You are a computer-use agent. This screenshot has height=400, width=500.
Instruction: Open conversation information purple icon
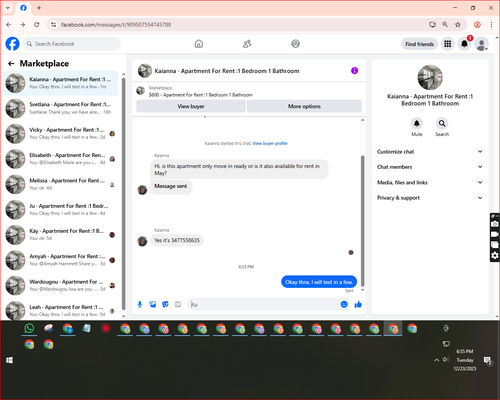coord(354,71)
